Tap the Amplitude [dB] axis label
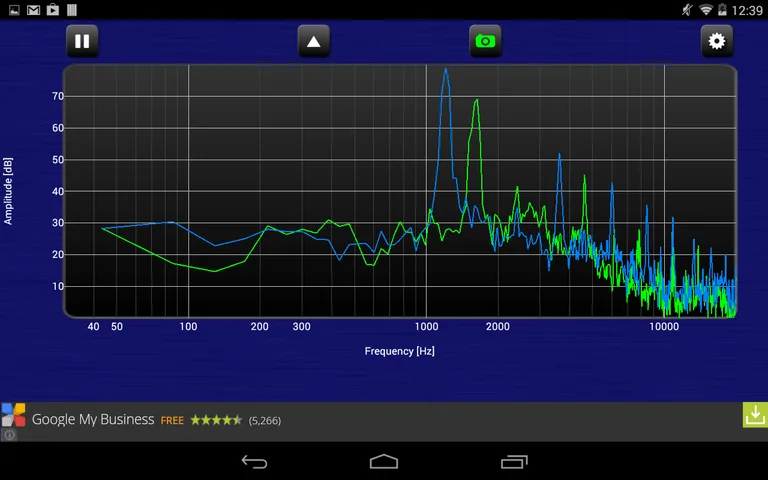Viewport: 768px width, 480px height. [8, 191]
